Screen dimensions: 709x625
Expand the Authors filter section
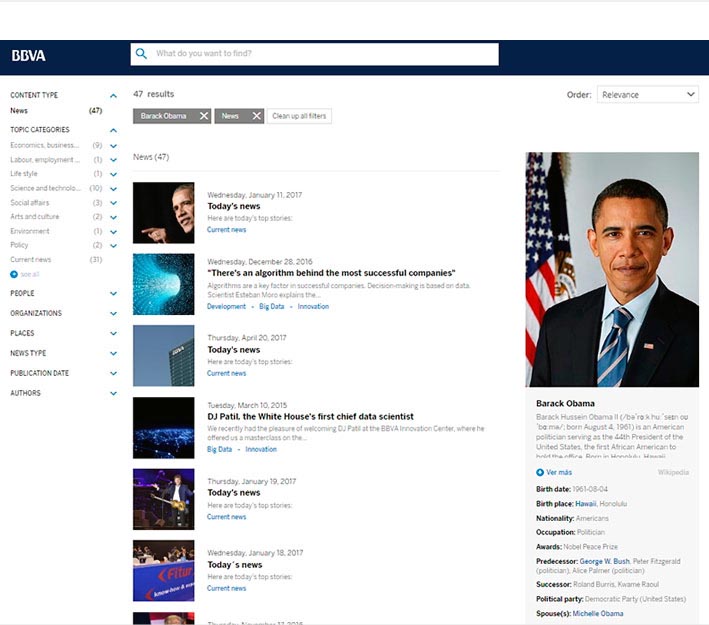click(x=113, y=393)
